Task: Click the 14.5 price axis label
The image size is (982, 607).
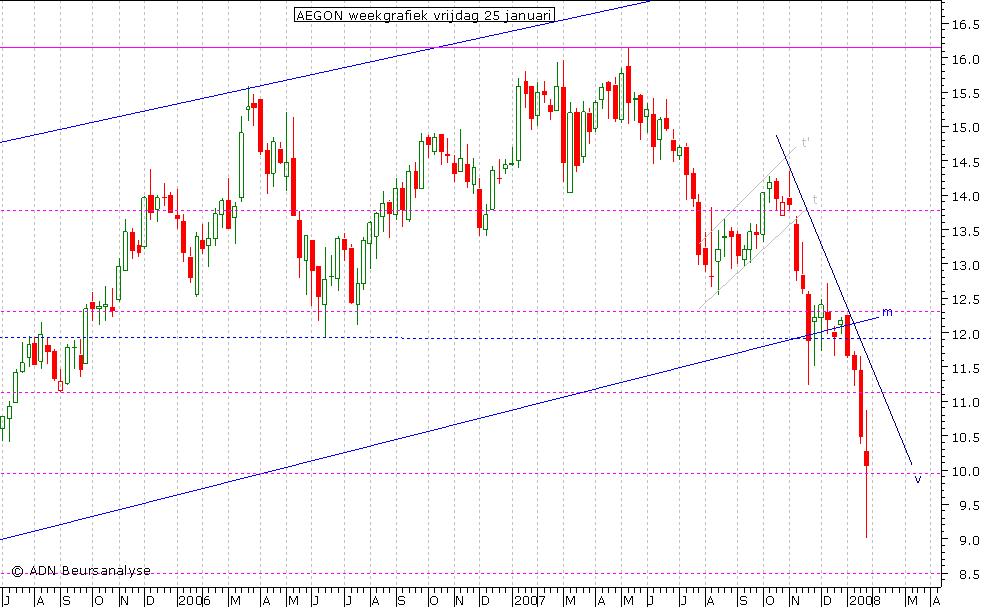Action: pos(965,163)
